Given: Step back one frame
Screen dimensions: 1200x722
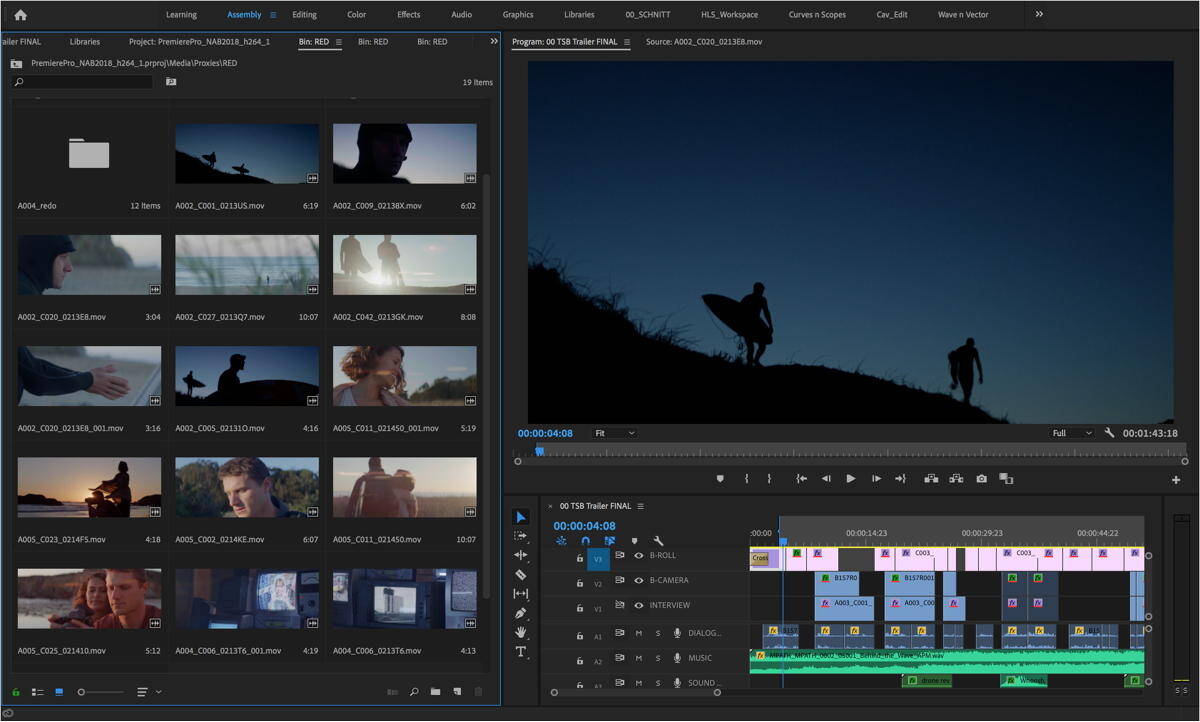Looking at the screenshot, I should [x=826, y=479].
